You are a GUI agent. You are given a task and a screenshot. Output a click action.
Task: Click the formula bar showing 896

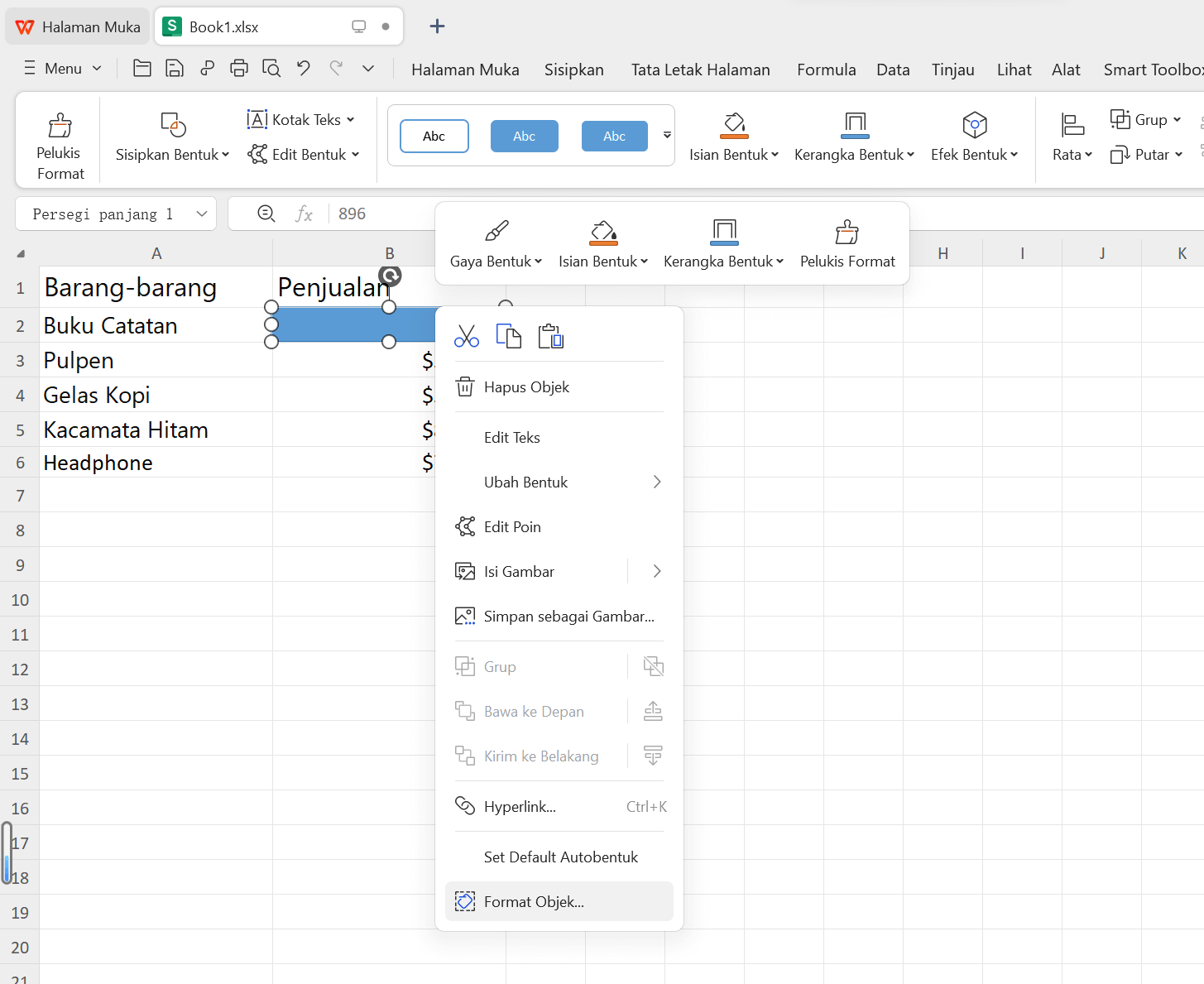pyautogui.click(x=353, y=214)
